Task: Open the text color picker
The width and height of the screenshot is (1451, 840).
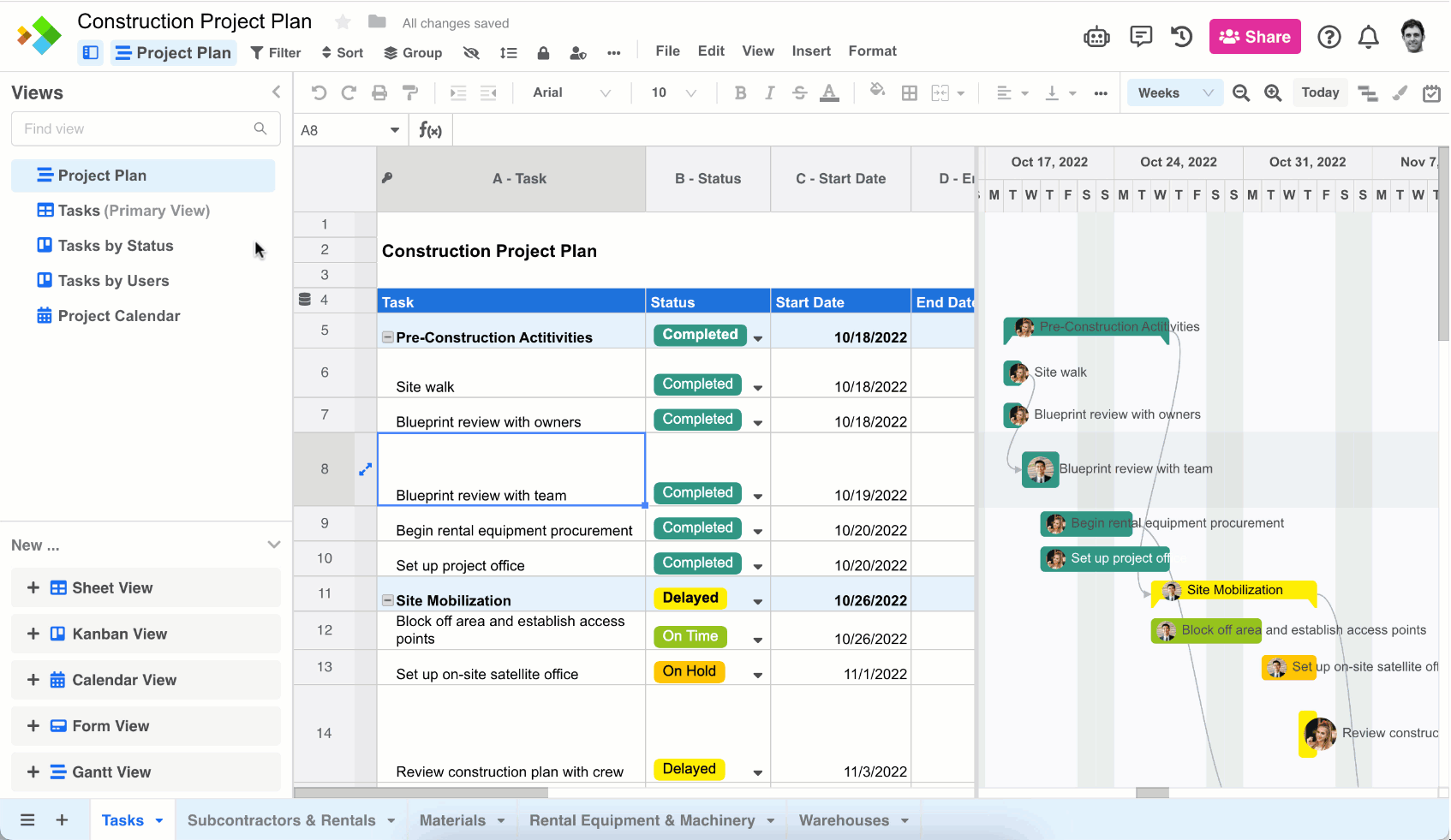Action: click(x=829, y=92)
